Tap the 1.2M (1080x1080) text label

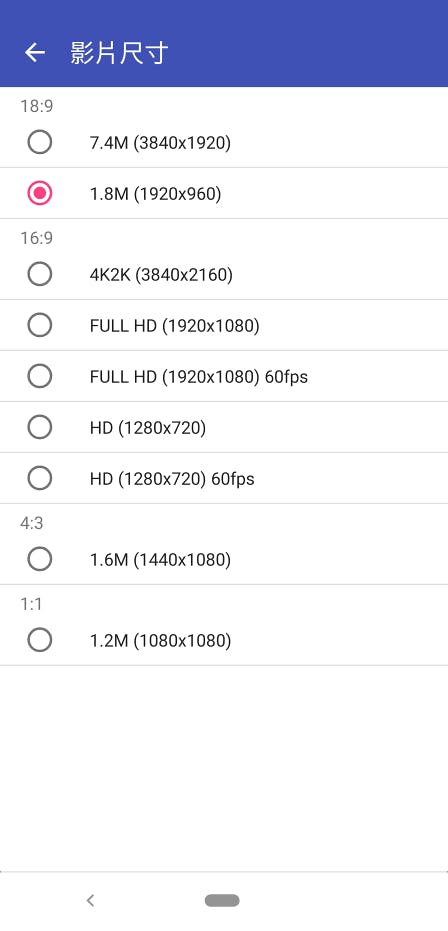point(160,641)
